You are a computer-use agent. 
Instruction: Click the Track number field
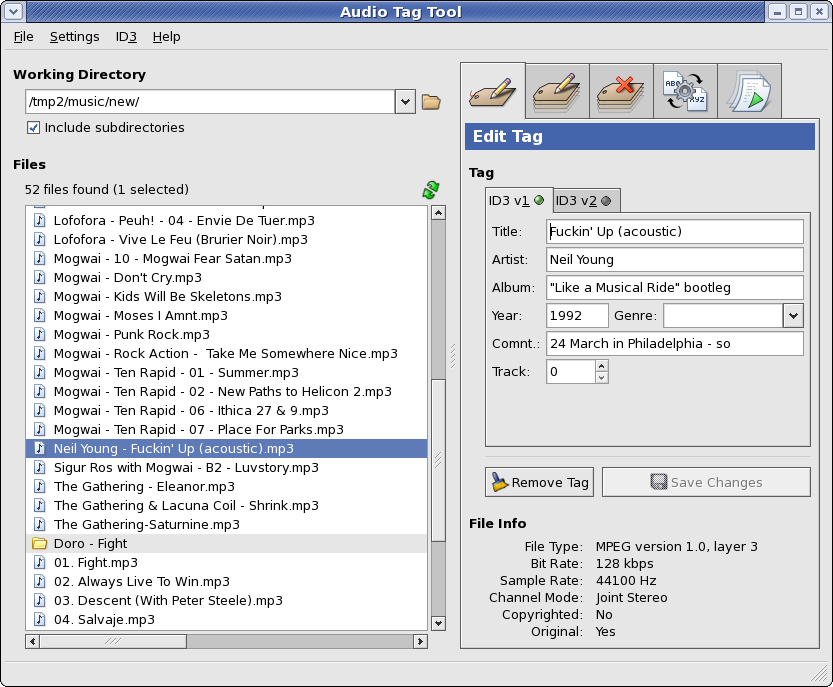tap(571, 371)
